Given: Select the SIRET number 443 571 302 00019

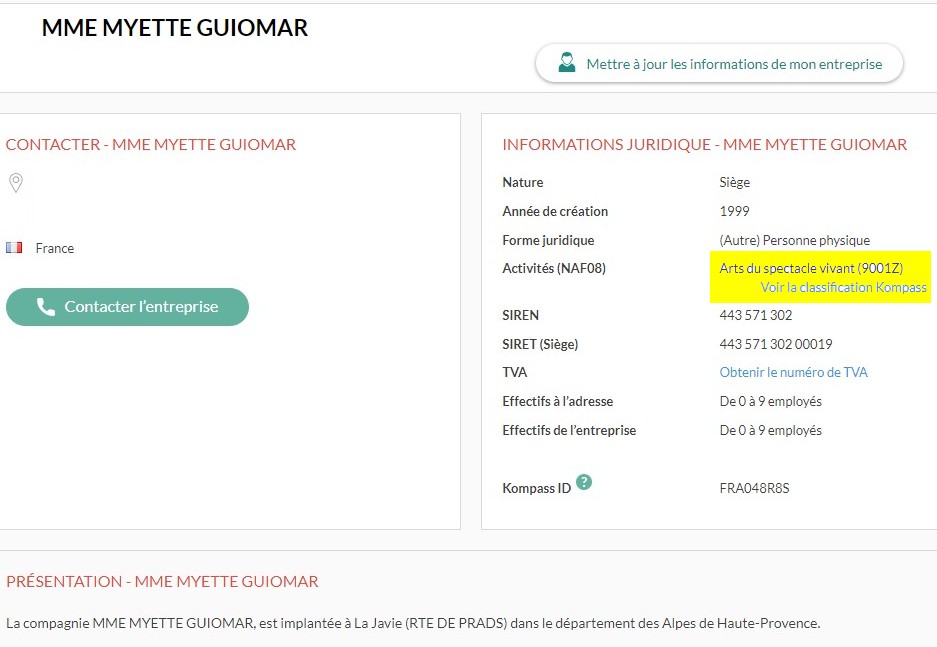Looking at the screenshot, I should (775, 345).
